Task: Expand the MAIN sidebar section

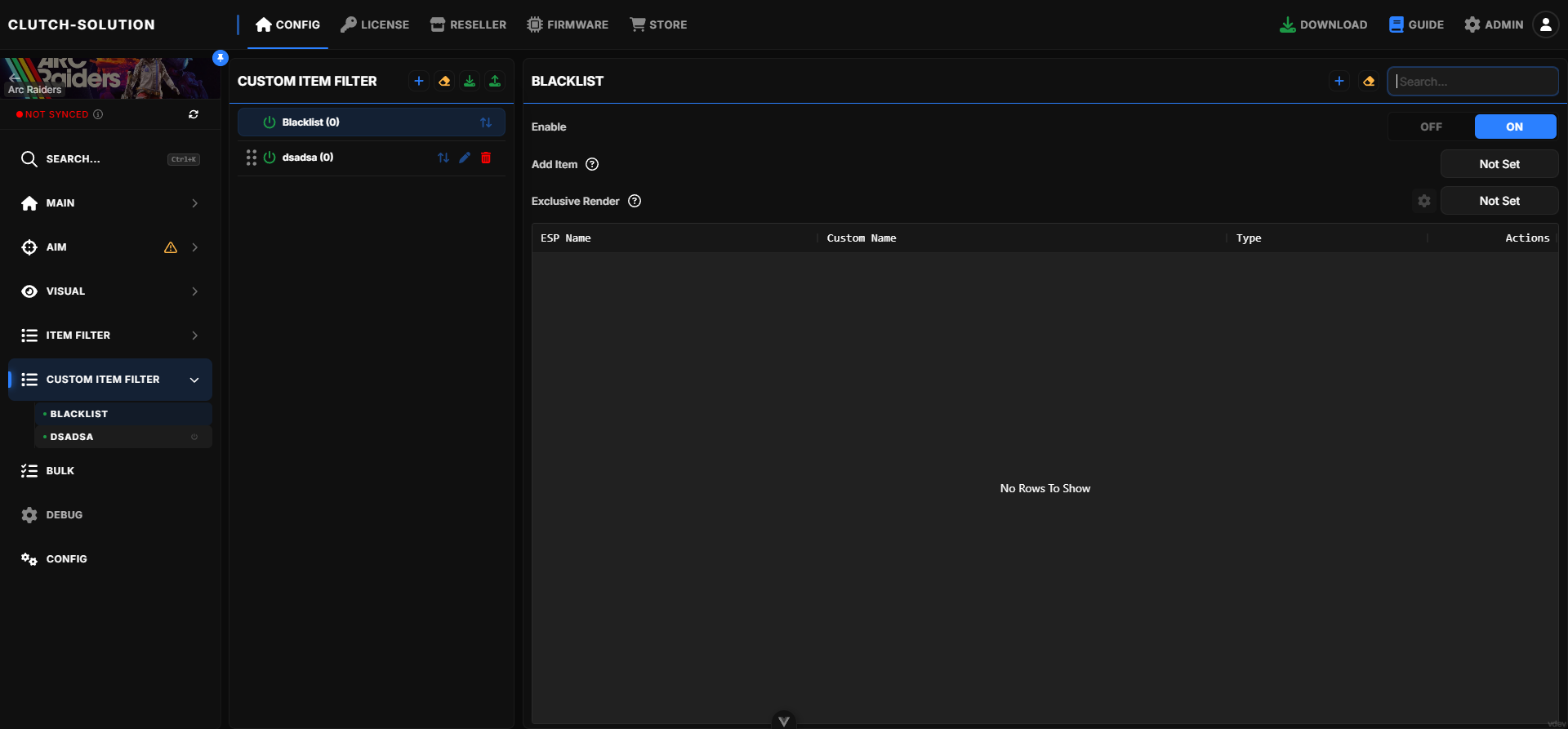Action: [x=110, y=203]
